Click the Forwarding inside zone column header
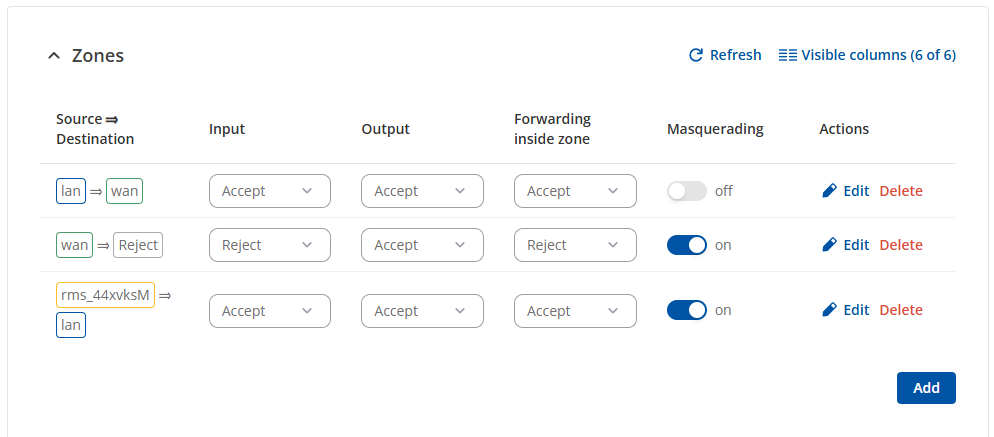The width and height of the screenshot is (994, 437). (x=552, y=129)
